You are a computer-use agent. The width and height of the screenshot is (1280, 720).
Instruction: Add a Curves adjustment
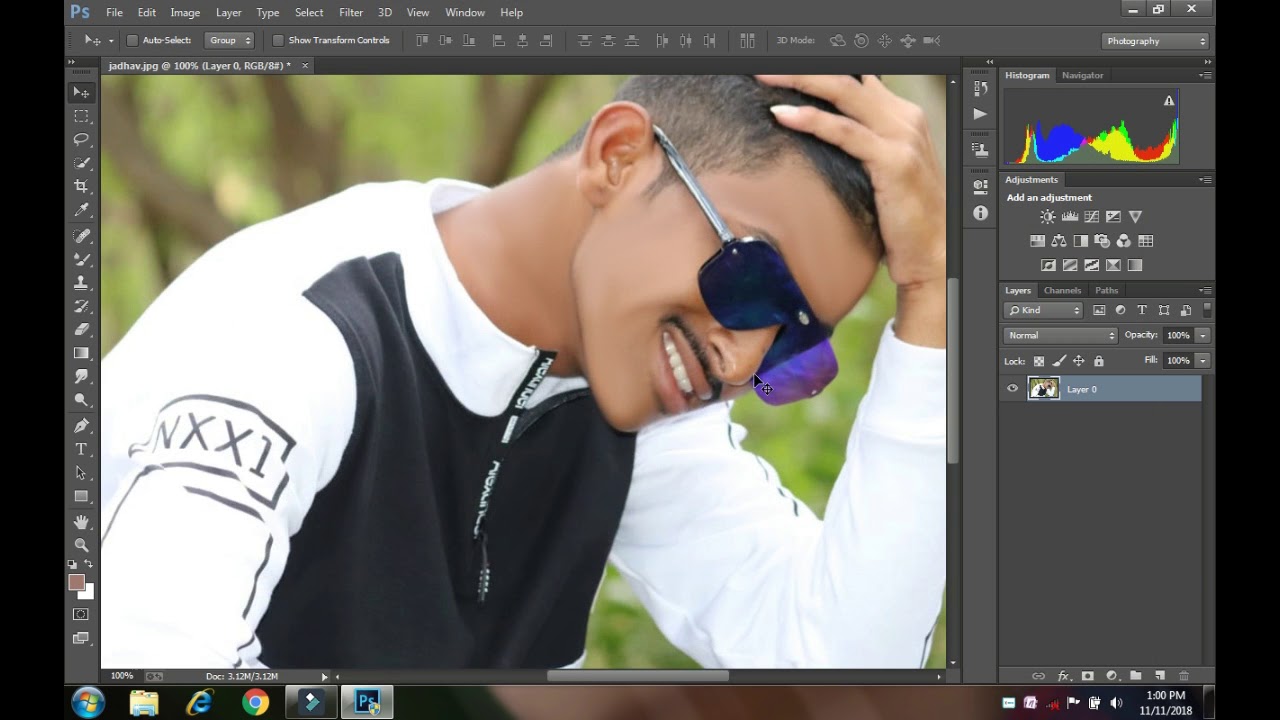coord(1091,217)
